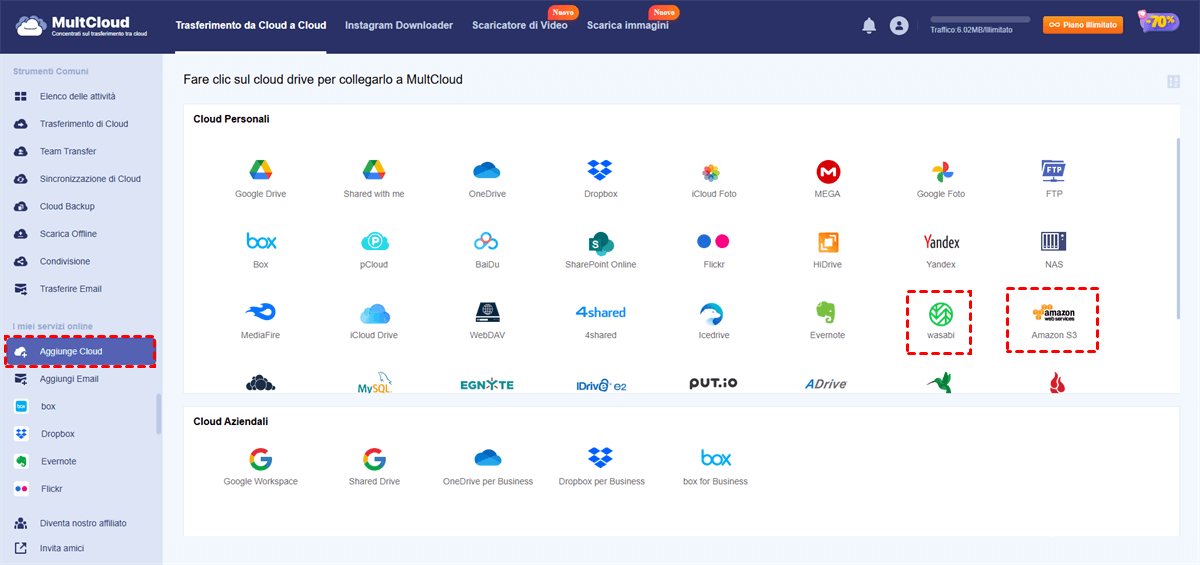Add an FTP connection

click(x=1054, y=179)
